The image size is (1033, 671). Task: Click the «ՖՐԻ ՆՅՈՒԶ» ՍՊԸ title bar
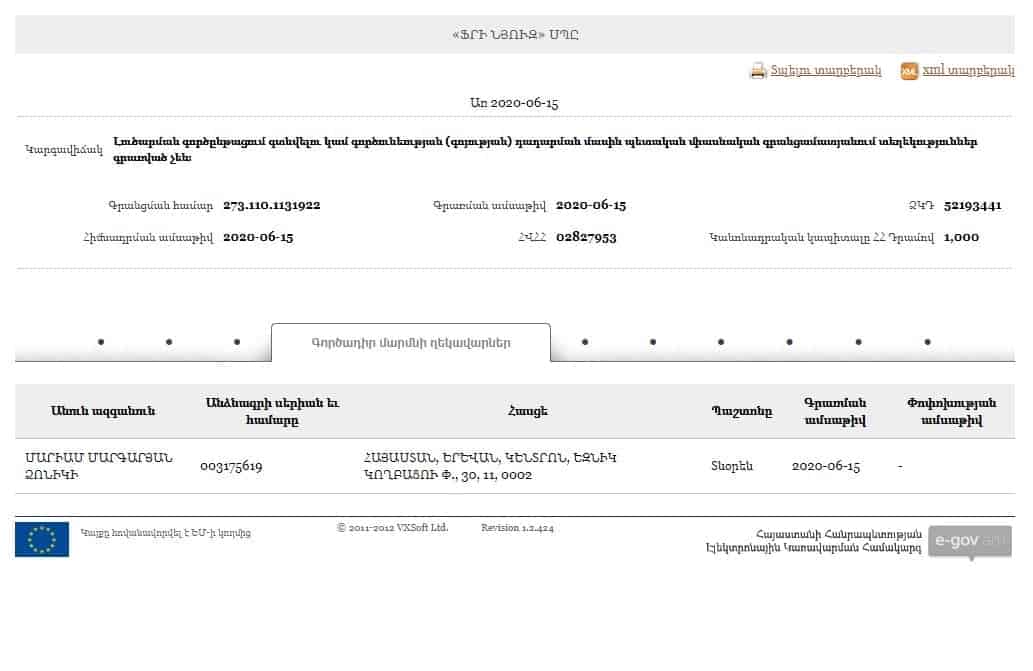pyautogui.click(x=515, y=34)
